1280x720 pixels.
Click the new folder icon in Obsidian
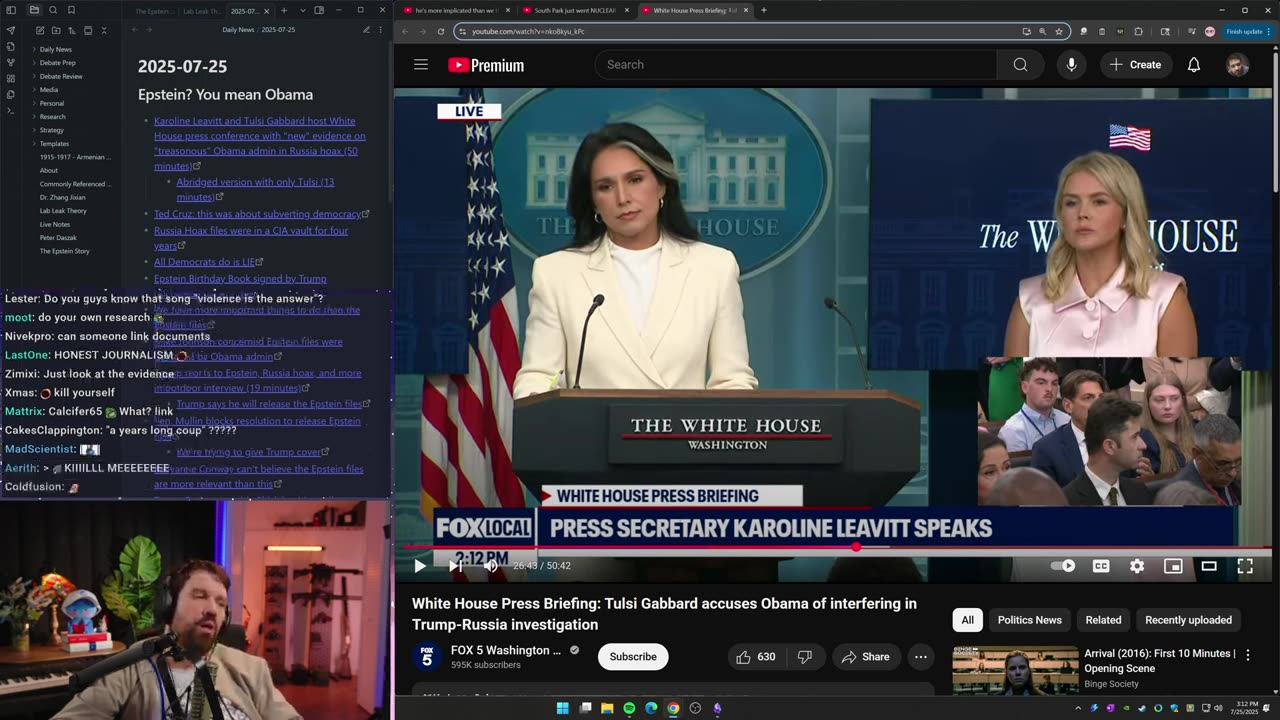[55, 31]
